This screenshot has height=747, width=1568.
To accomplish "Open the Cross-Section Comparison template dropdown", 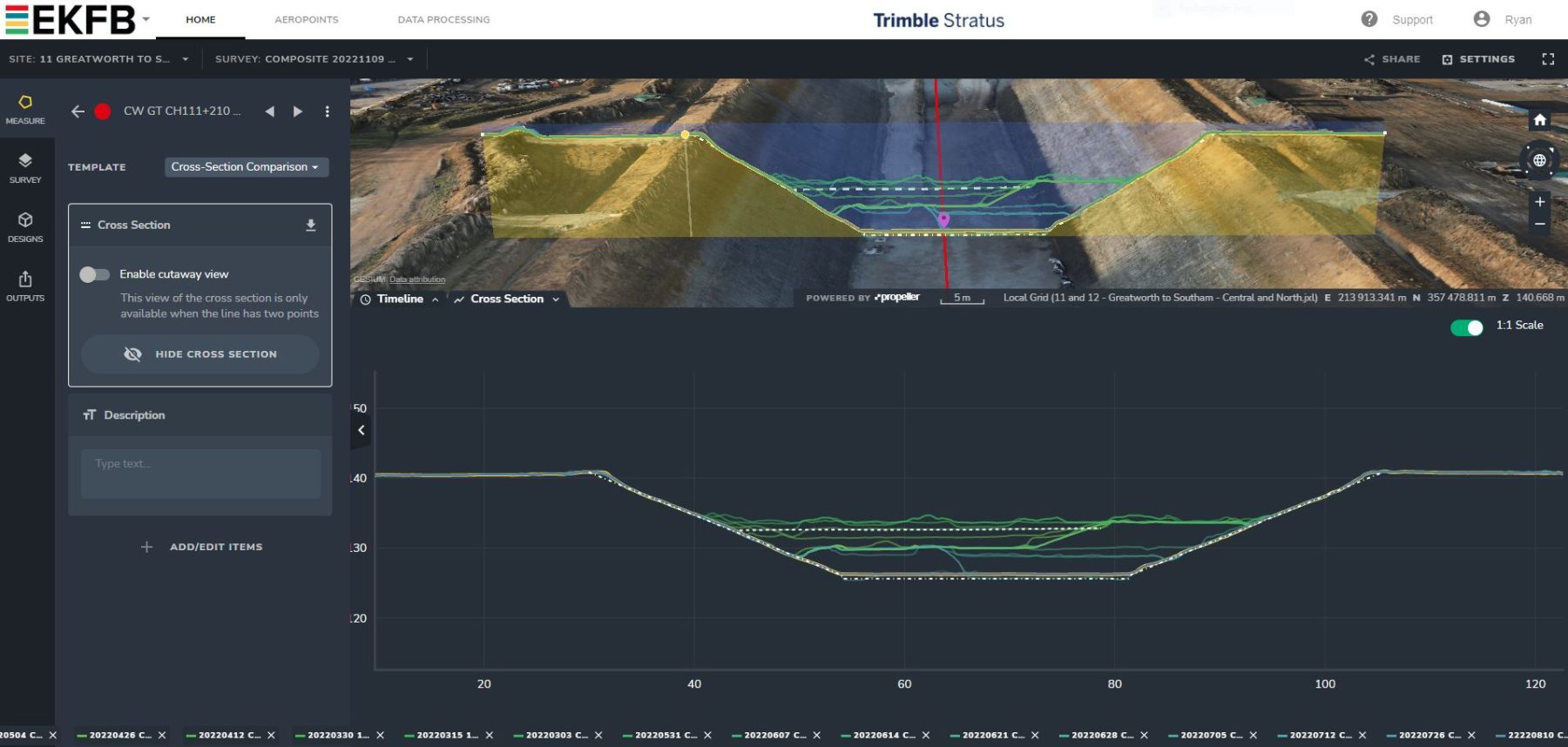I will click(x=246, y=167).
